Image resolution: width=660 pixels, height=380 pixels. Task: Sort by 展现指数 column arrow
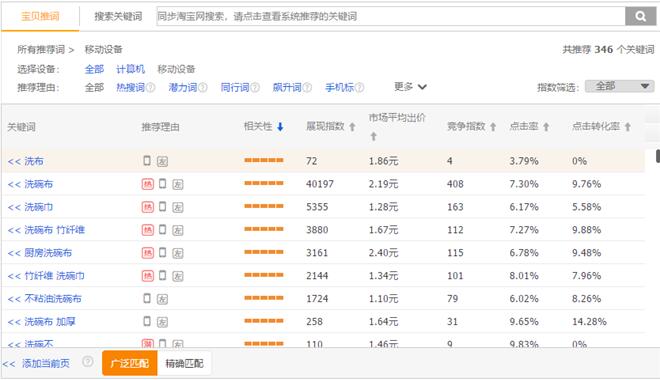(353, 127)
